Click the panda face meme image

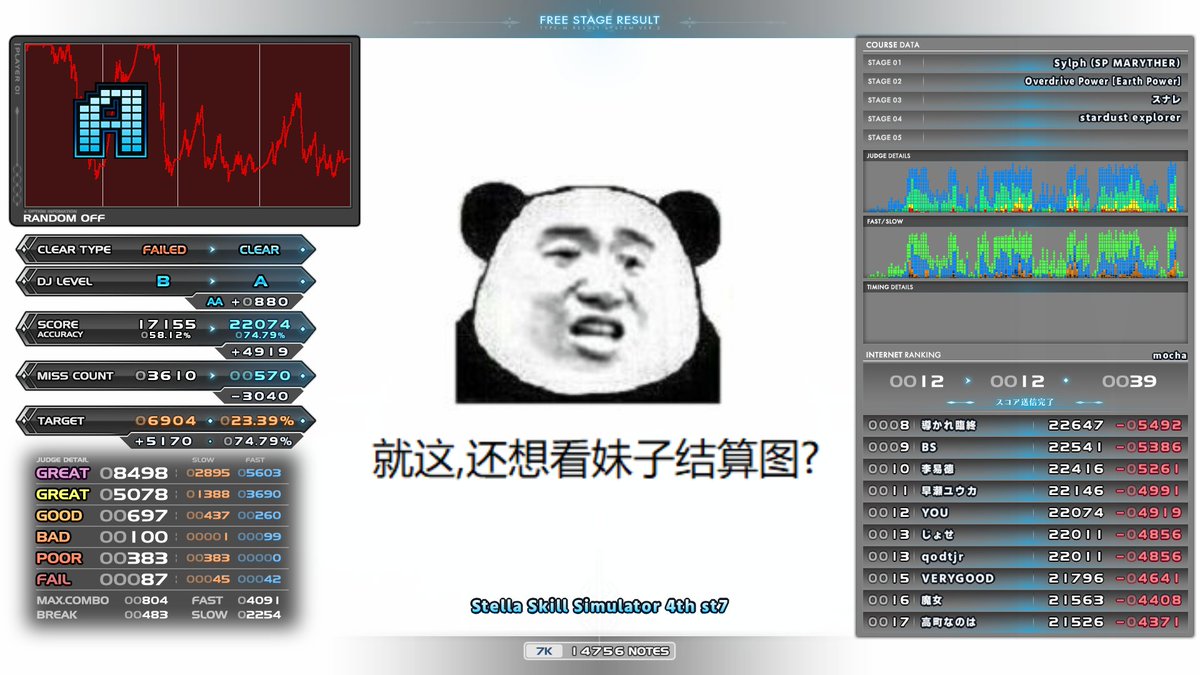coord(588,293)
